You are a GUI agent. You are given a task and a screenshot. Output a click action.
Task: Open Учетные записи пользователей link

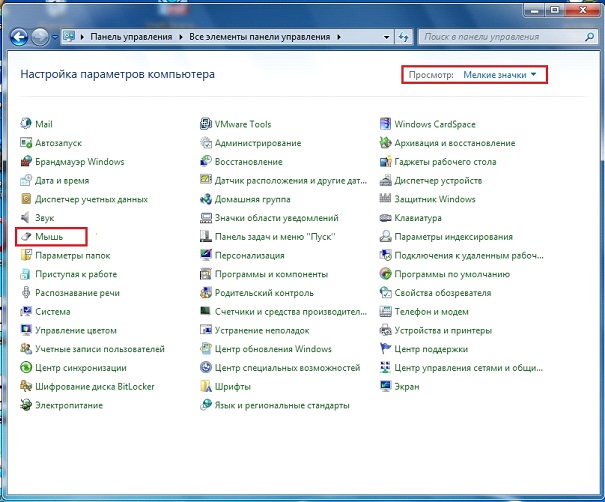click(100, 349)
